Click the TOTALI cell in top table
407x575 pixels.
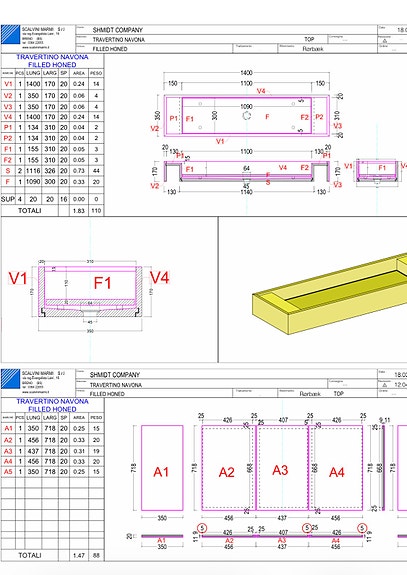[30, 210]
